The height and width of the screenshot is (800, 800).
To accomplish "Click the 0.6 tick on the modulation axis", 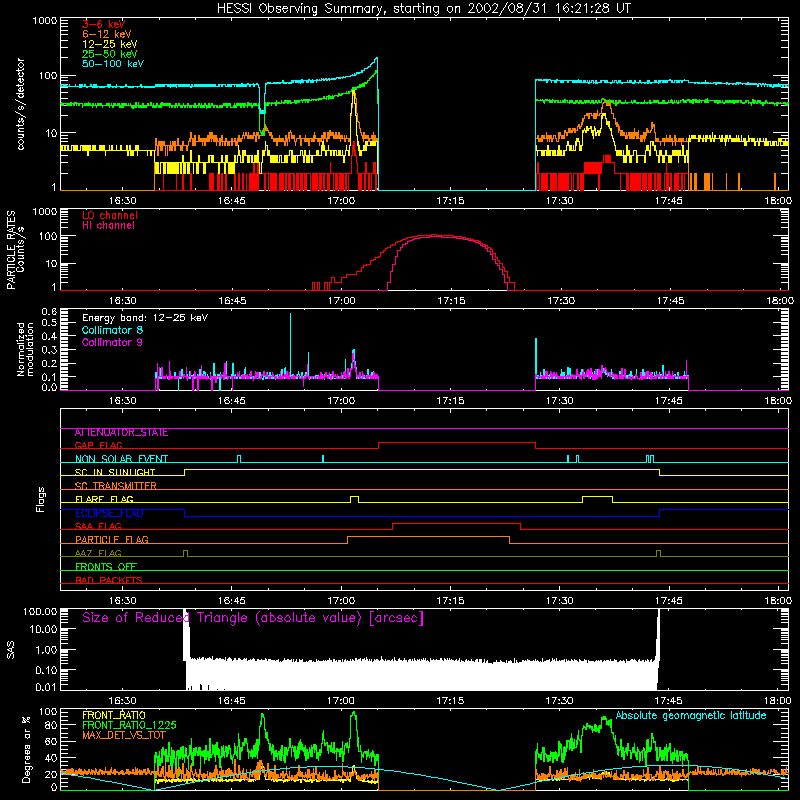I will point(49,311).
